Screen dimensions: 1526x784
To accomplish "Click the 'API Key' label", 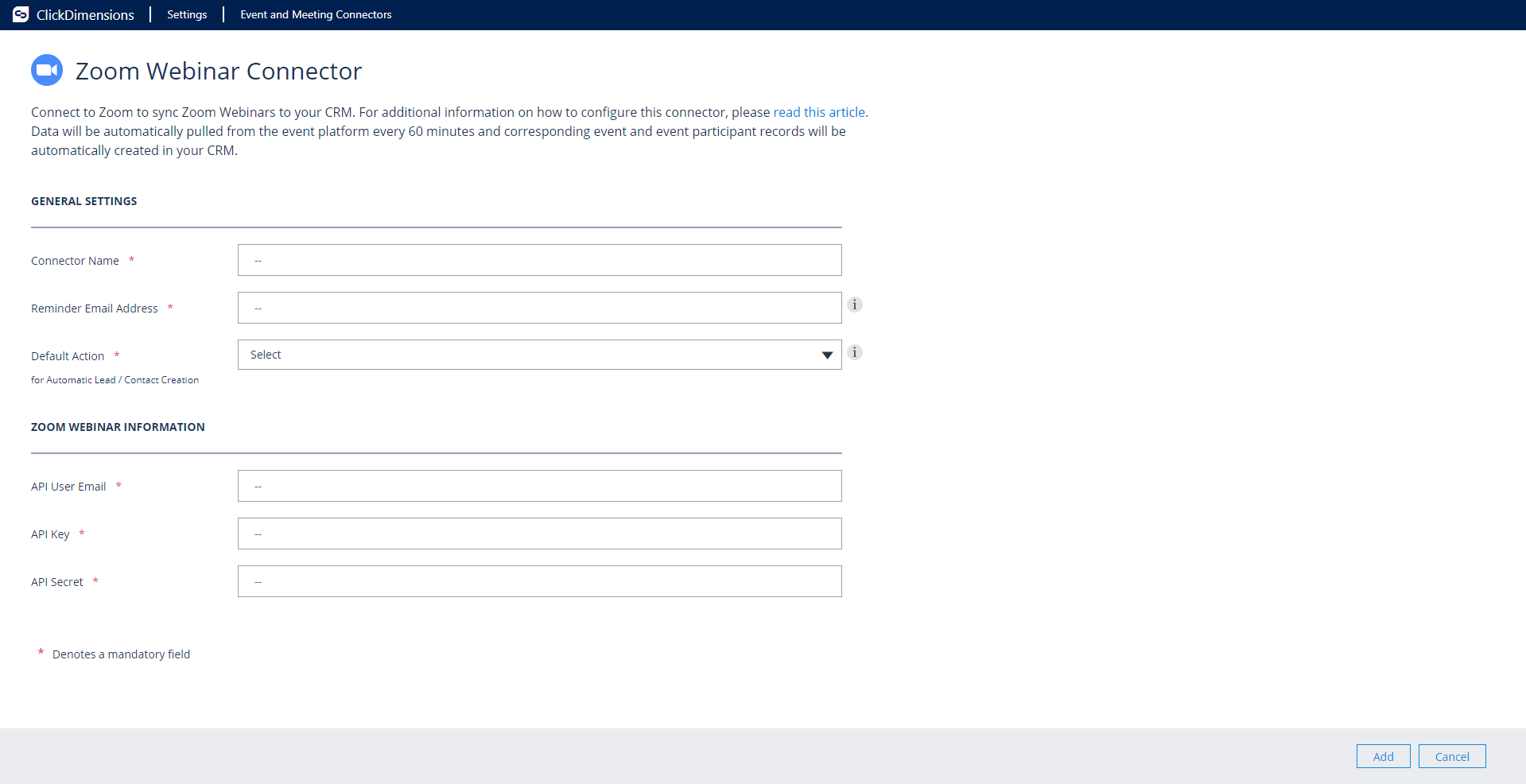I will point(50,534).
